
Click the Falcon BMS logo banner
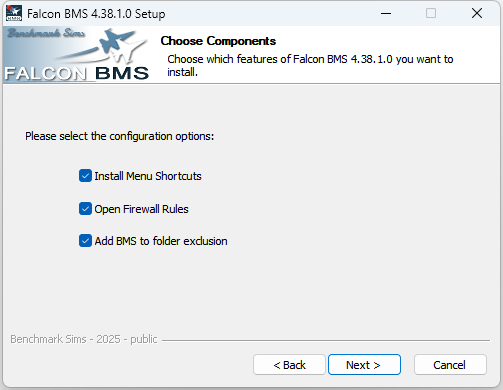coord(77,55)
